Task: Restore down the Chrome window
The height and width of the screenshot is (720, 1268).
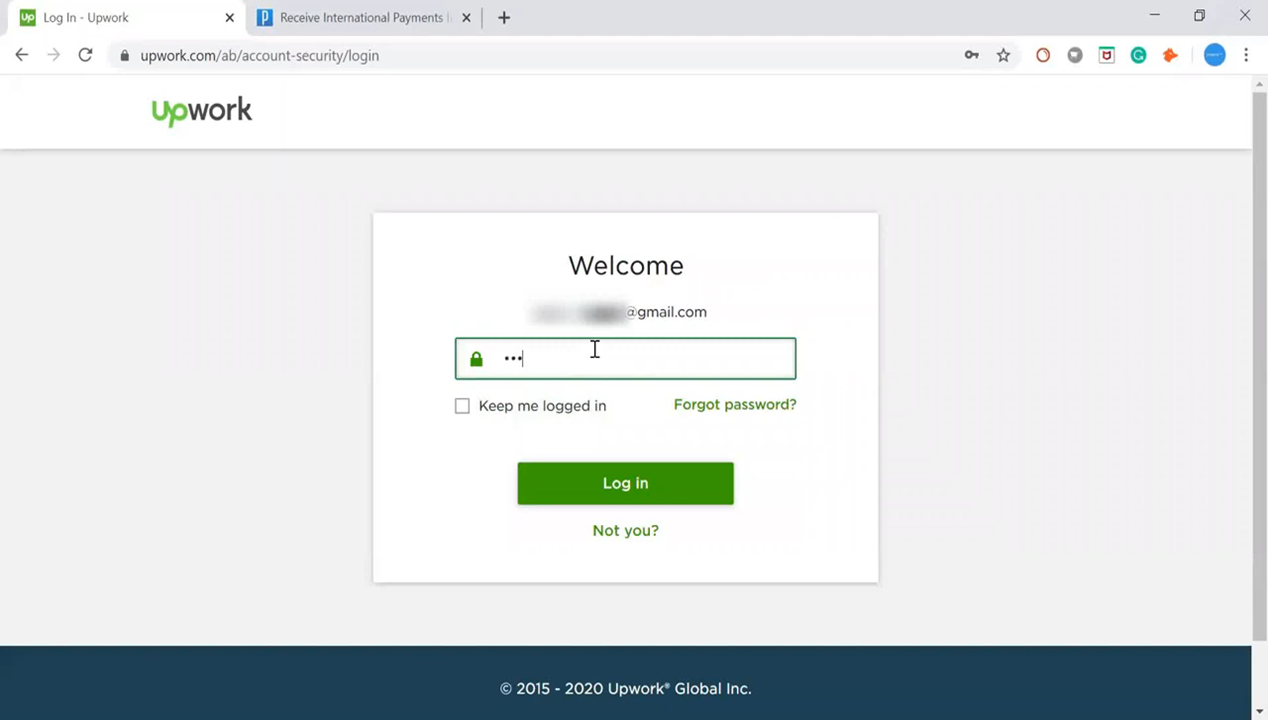Action: point(1199,16)
